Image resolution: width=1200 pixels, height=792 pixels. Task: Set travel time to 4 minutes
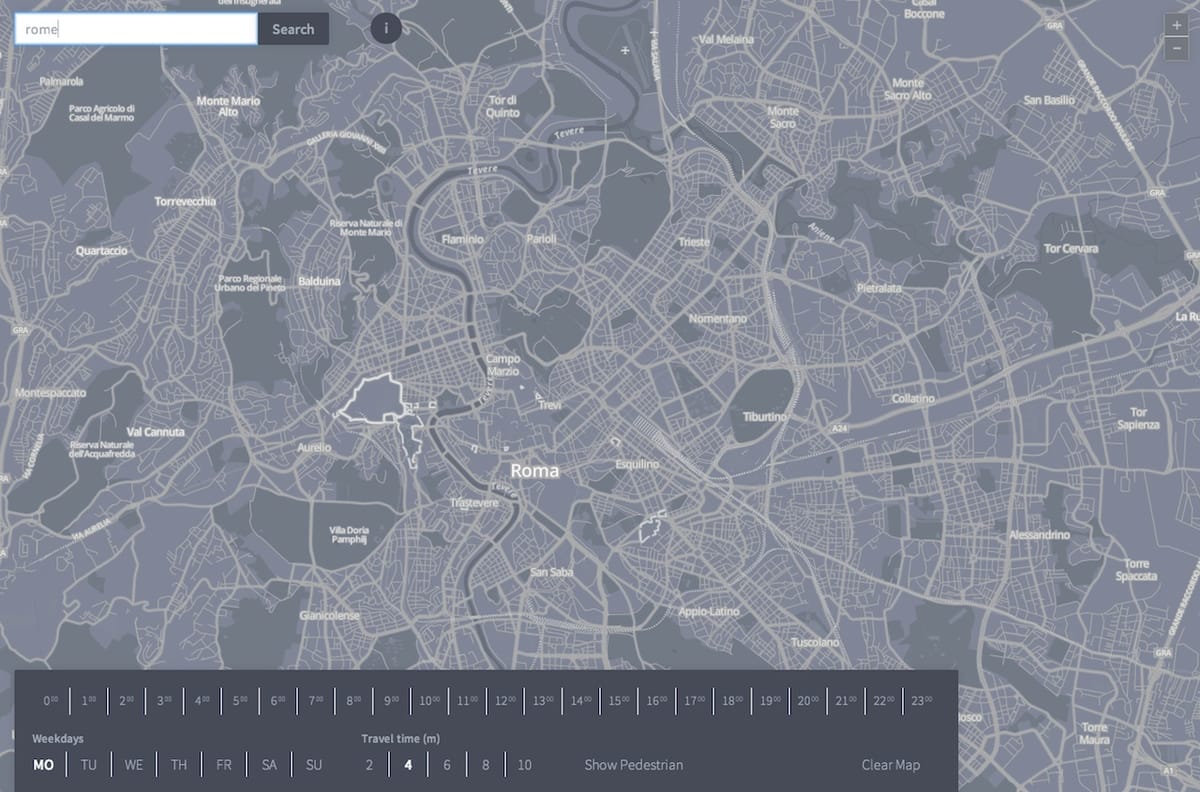point(408,765)
